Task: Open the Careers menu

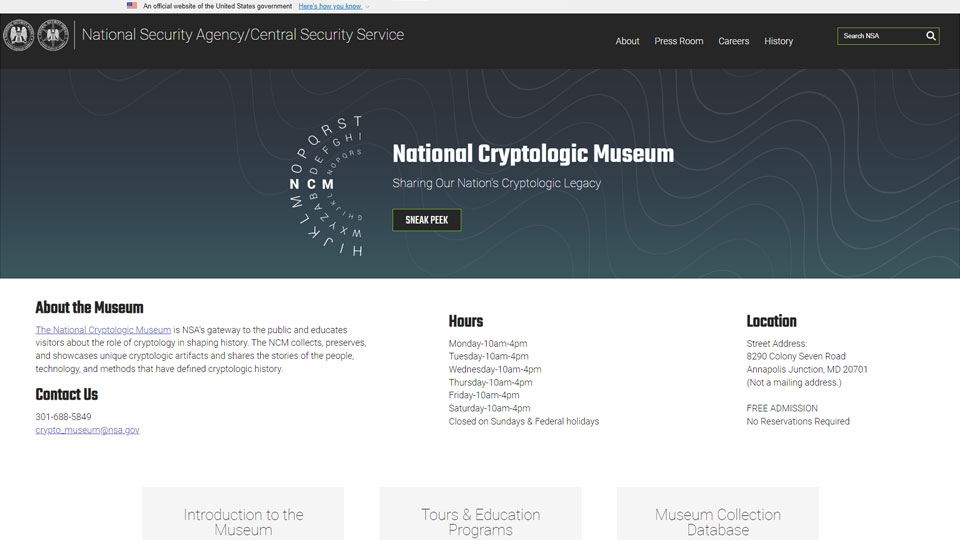Action: pyautogui.click(x=733, y=41)
